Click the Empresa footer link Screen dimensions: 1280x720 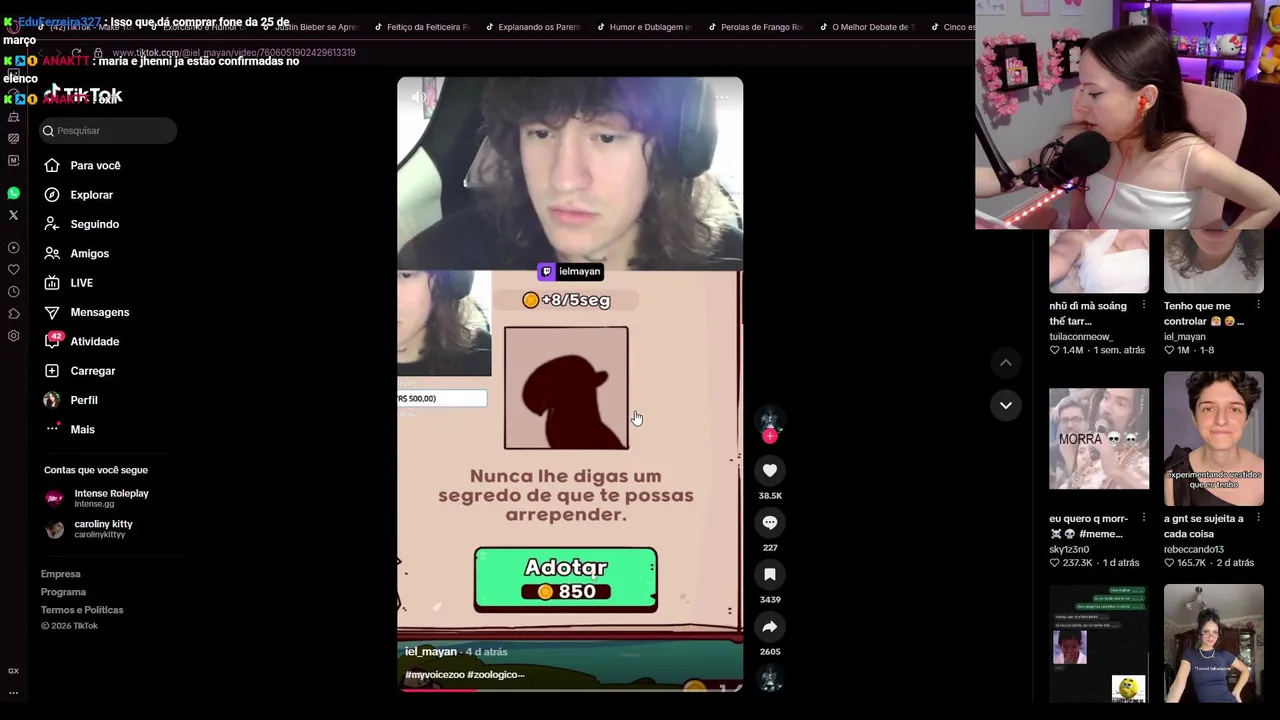tap(60, 574)
